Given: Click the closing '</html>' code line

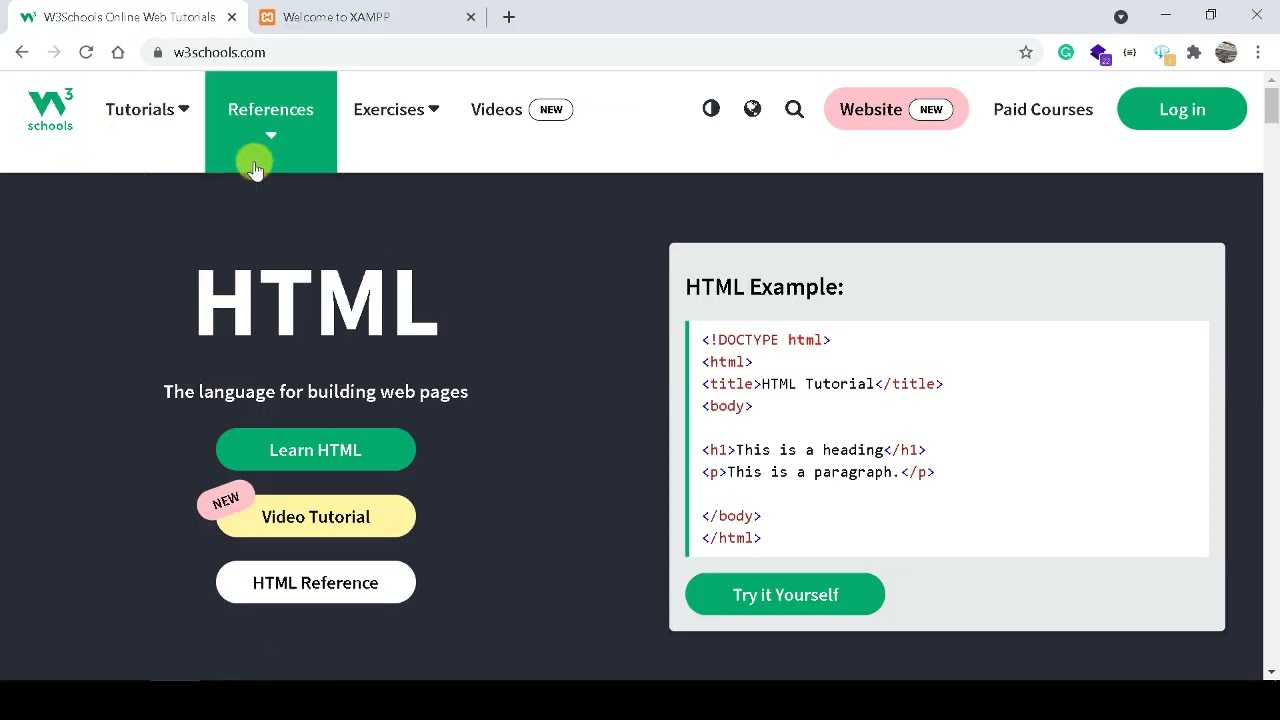Looking at the screenshot, I should [x=731, y=538].
